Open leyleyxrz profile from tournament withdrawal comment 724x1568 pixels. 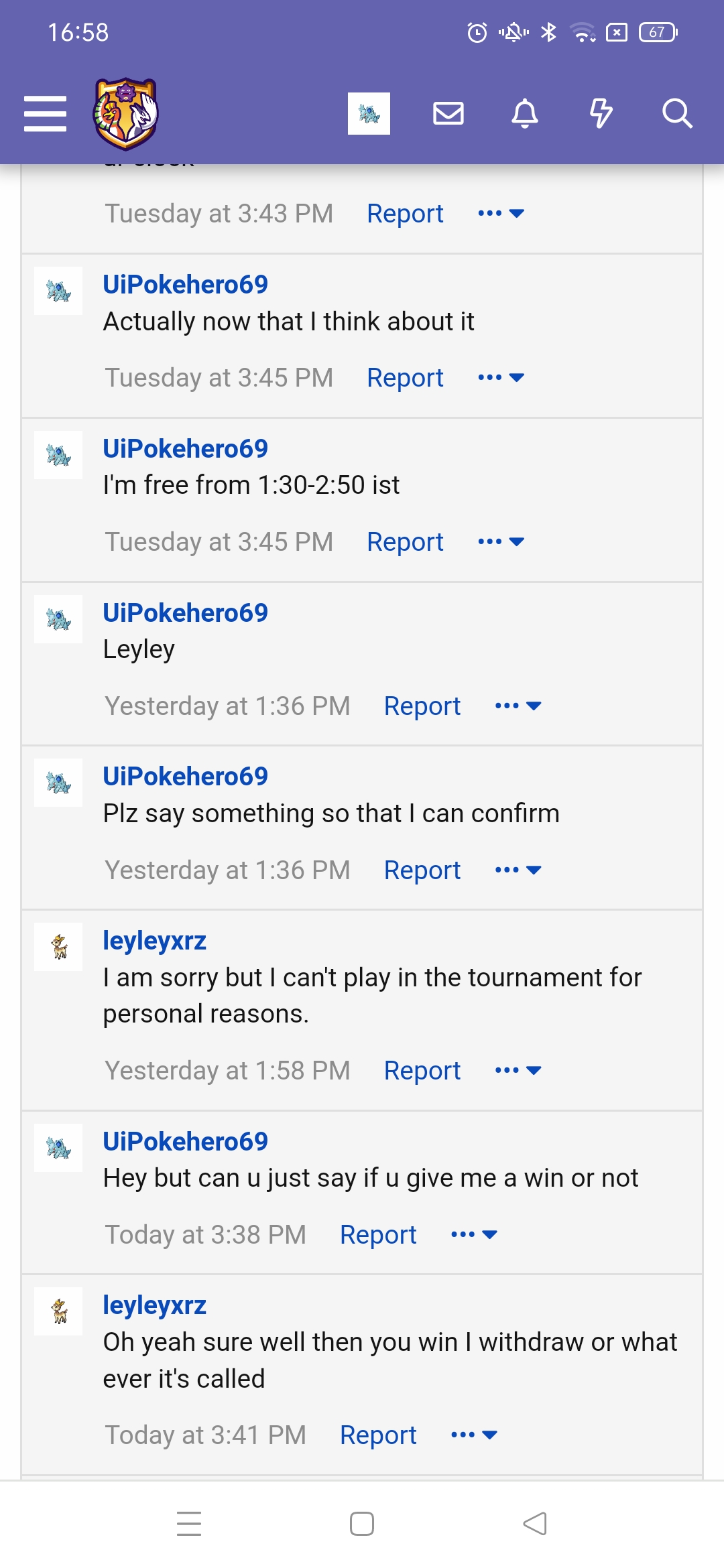pyautogui.click(x=154, y=941)
